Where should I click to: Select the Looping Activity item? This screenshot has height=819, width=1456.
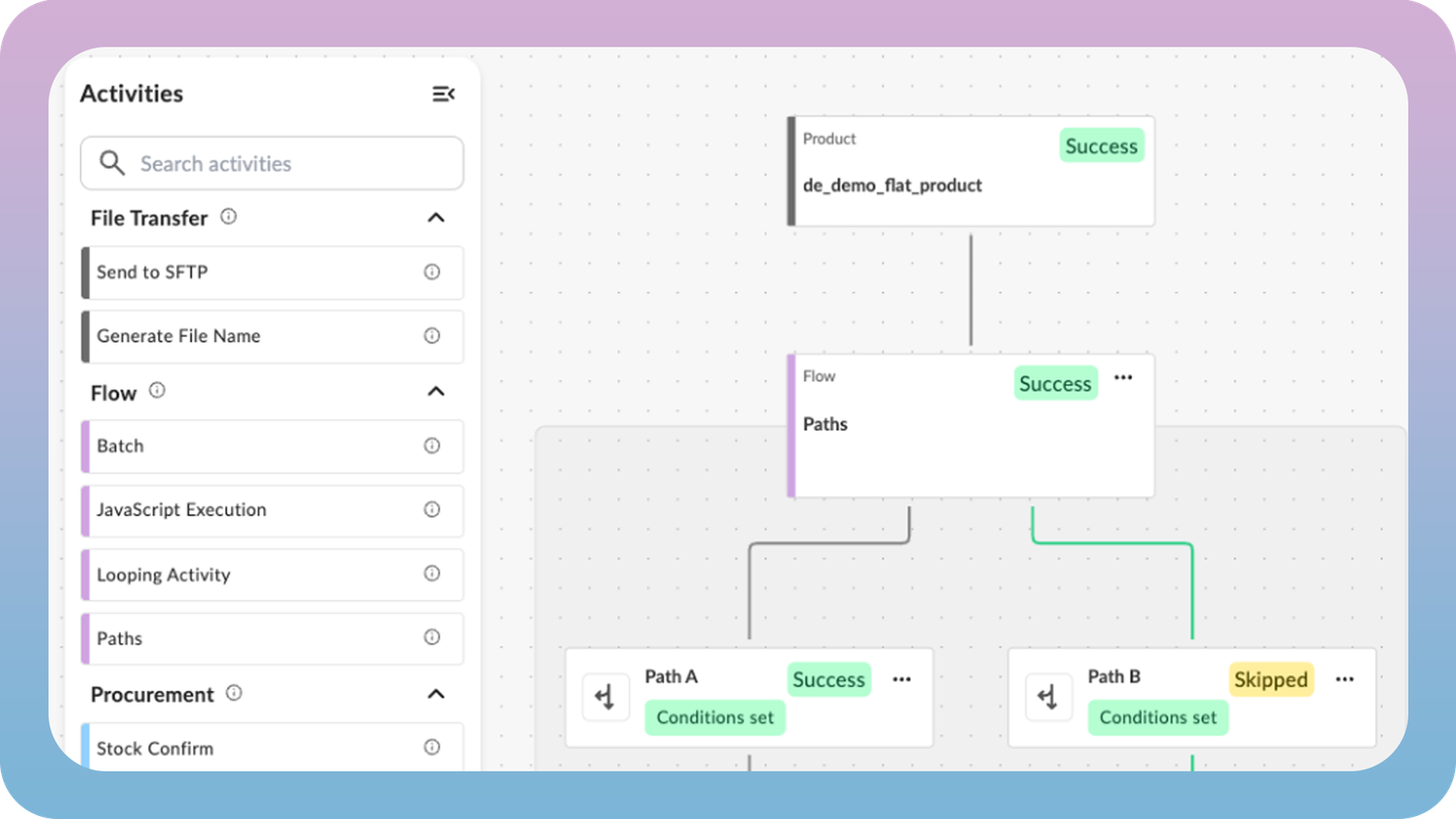[x=272, y=574]
